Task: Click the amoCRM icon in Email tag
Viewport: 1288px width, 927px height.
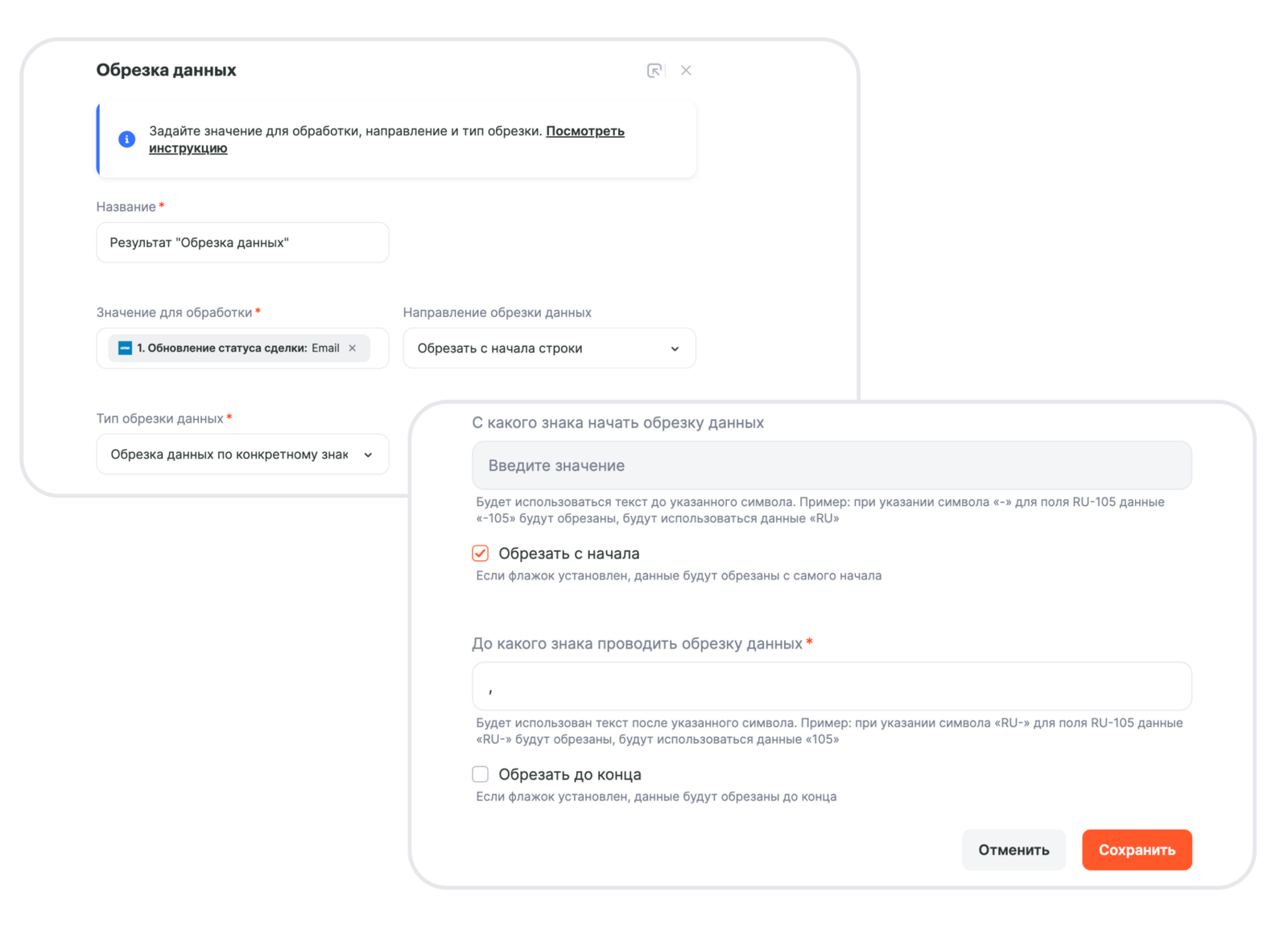Action: tap(125, 348)
